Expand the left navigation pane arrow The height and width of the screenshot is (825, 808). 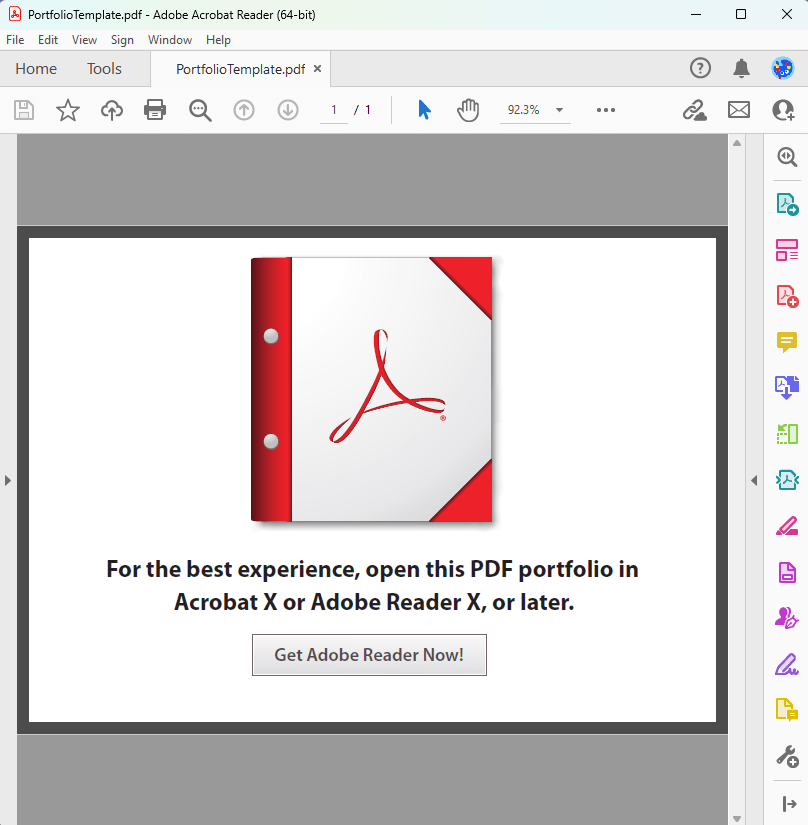(x=8, y=480)
